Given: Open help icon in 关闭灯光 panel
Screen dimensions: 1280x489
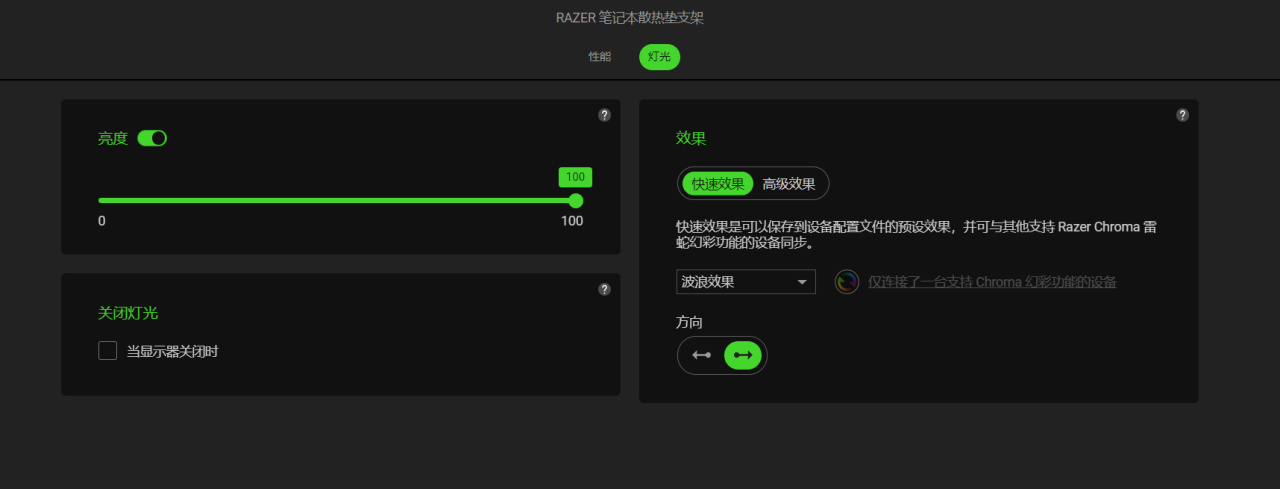Looking at the screenshot, I should tap(604, 289).
